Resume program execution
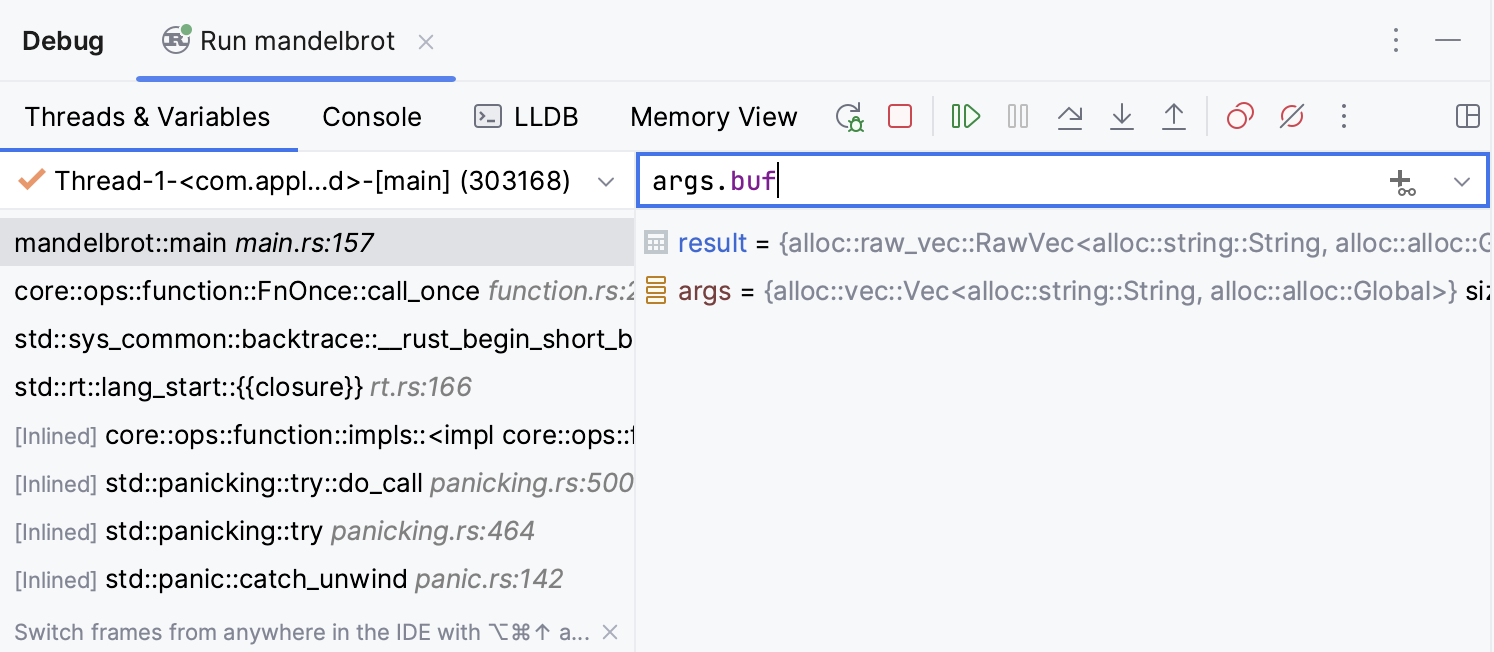The image size is (1494, 652). (965, 117)
